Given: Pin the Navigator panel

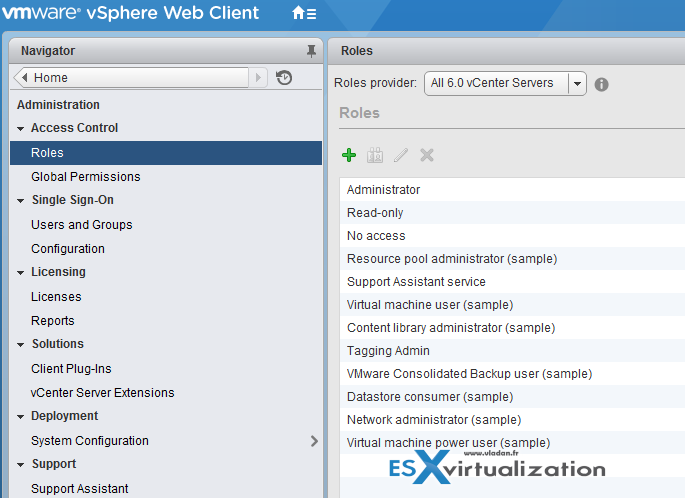Looking at the screenshot, I should tap(311, 51).
